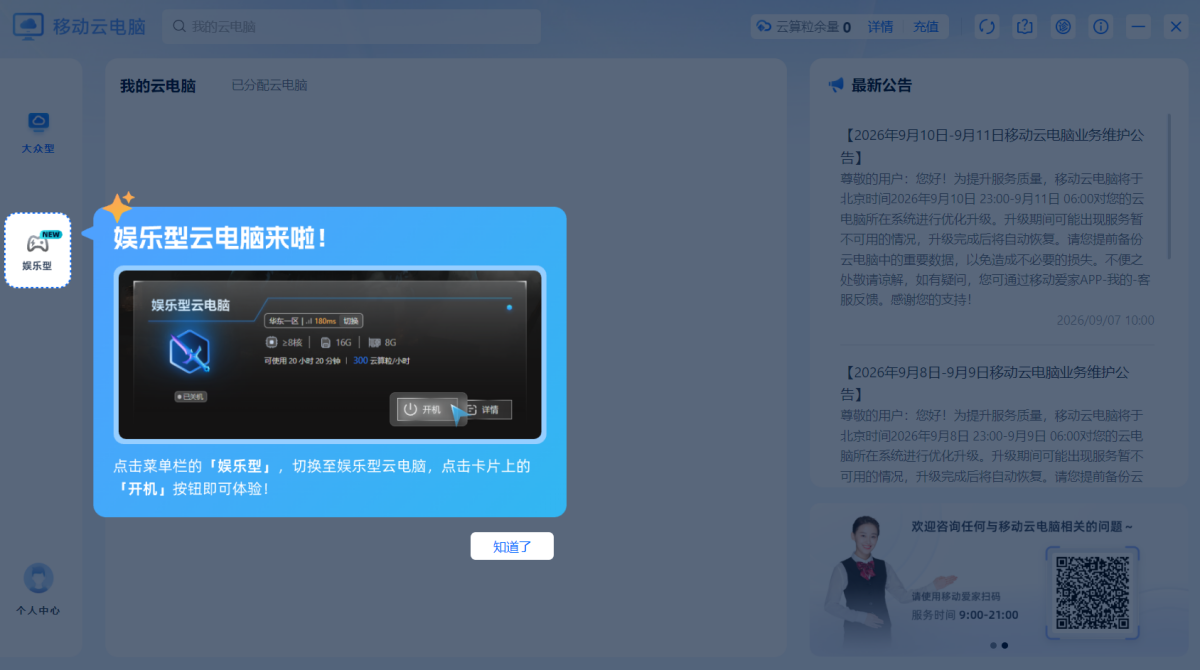Click the 知道了 button
1200x670 pixels.
(x=512, y=546)
